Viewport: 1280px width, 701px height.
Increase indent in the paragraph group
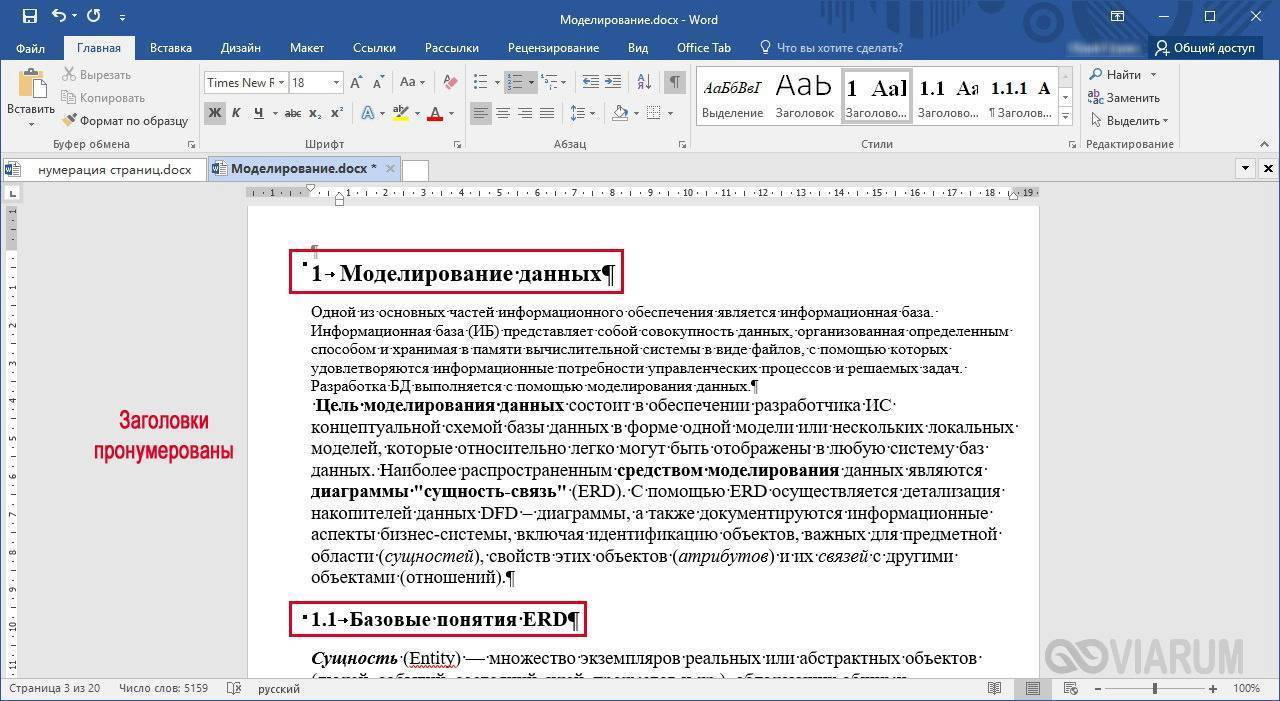(612, 83)
